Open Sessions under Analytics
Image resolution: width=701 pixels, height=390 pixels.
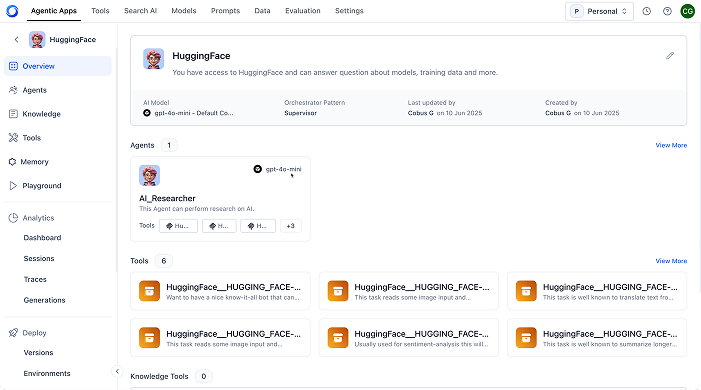pyautogui.click(x=39, y=259)
